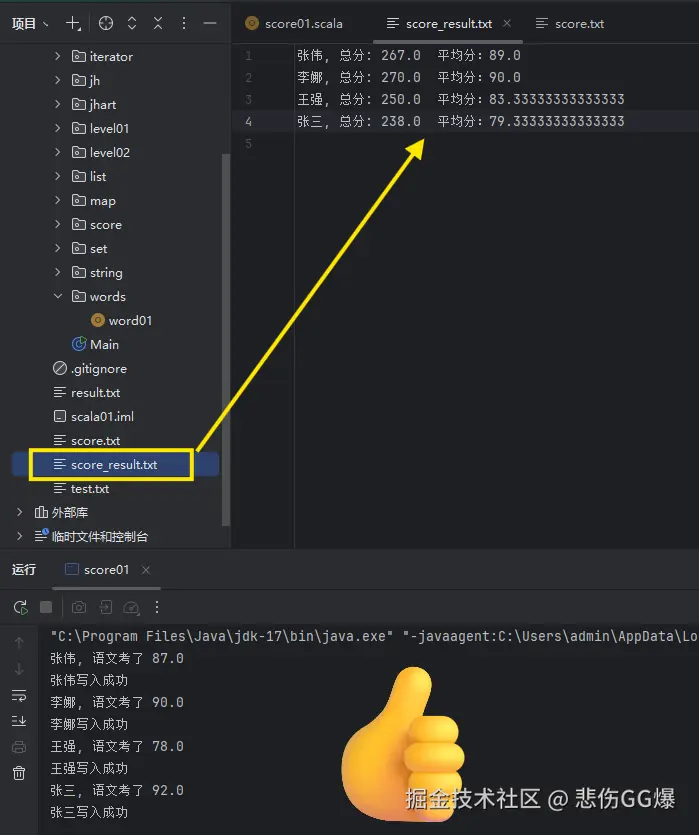The width and height of the screenshot is (699, 835).
Task: Click the clear all trash icon
Action: [x=19, y=773]
